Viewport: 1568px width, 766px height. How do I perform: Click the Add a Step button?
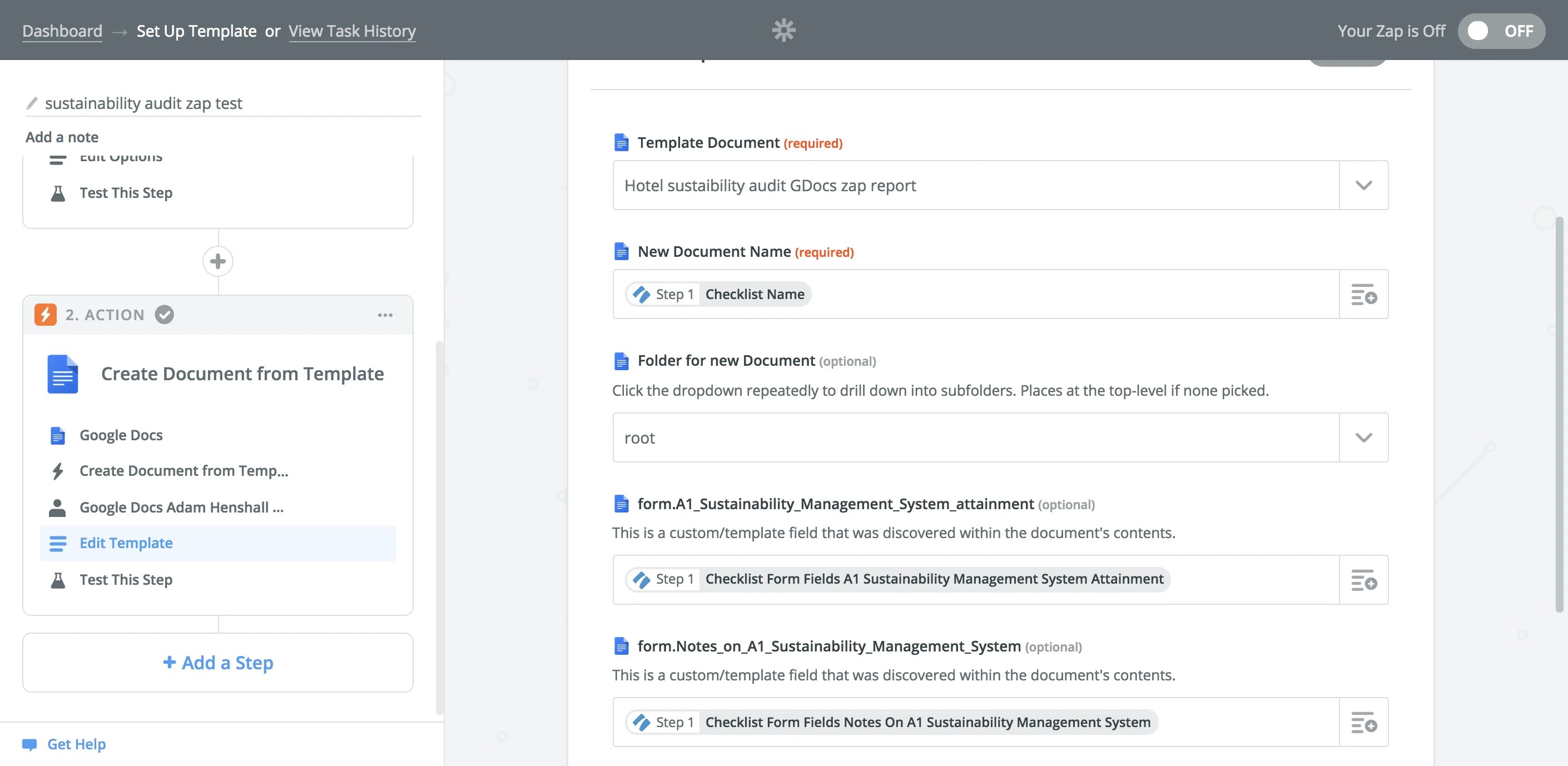[218, 663]
